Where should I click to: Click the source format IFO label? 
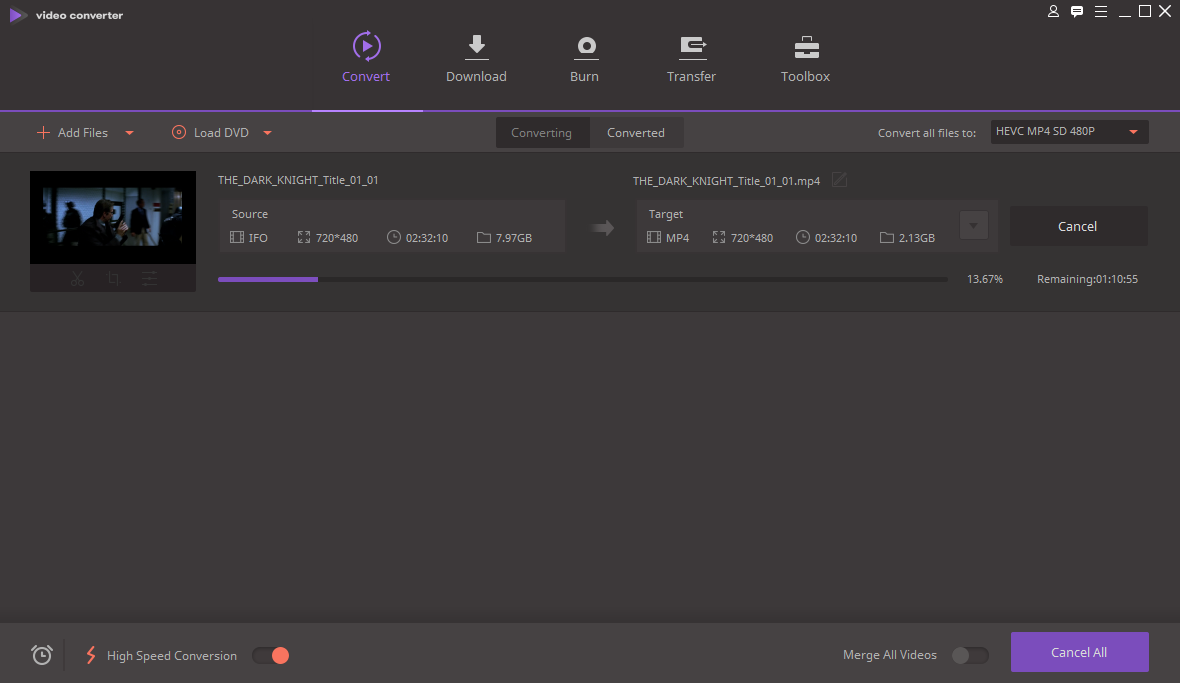(258, 238)
